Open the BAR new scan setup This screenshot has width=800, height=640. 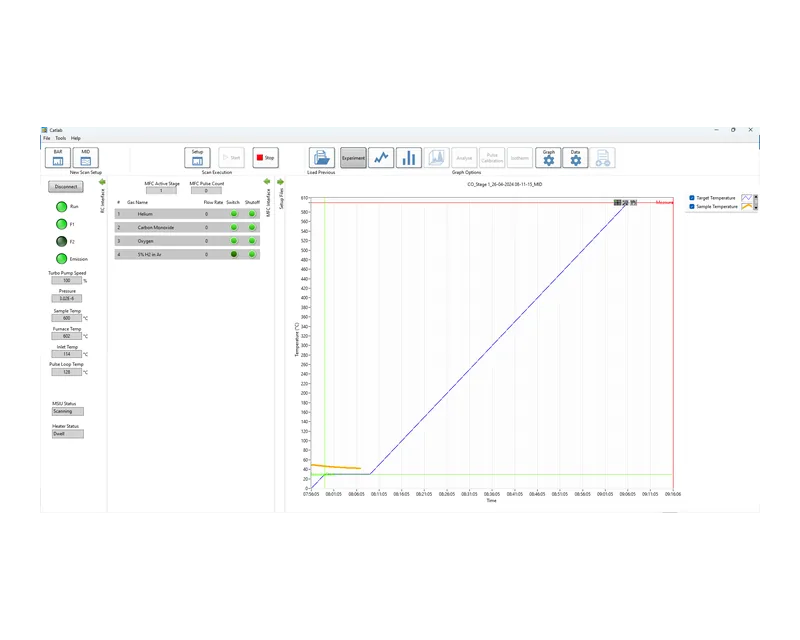(58, 158)
